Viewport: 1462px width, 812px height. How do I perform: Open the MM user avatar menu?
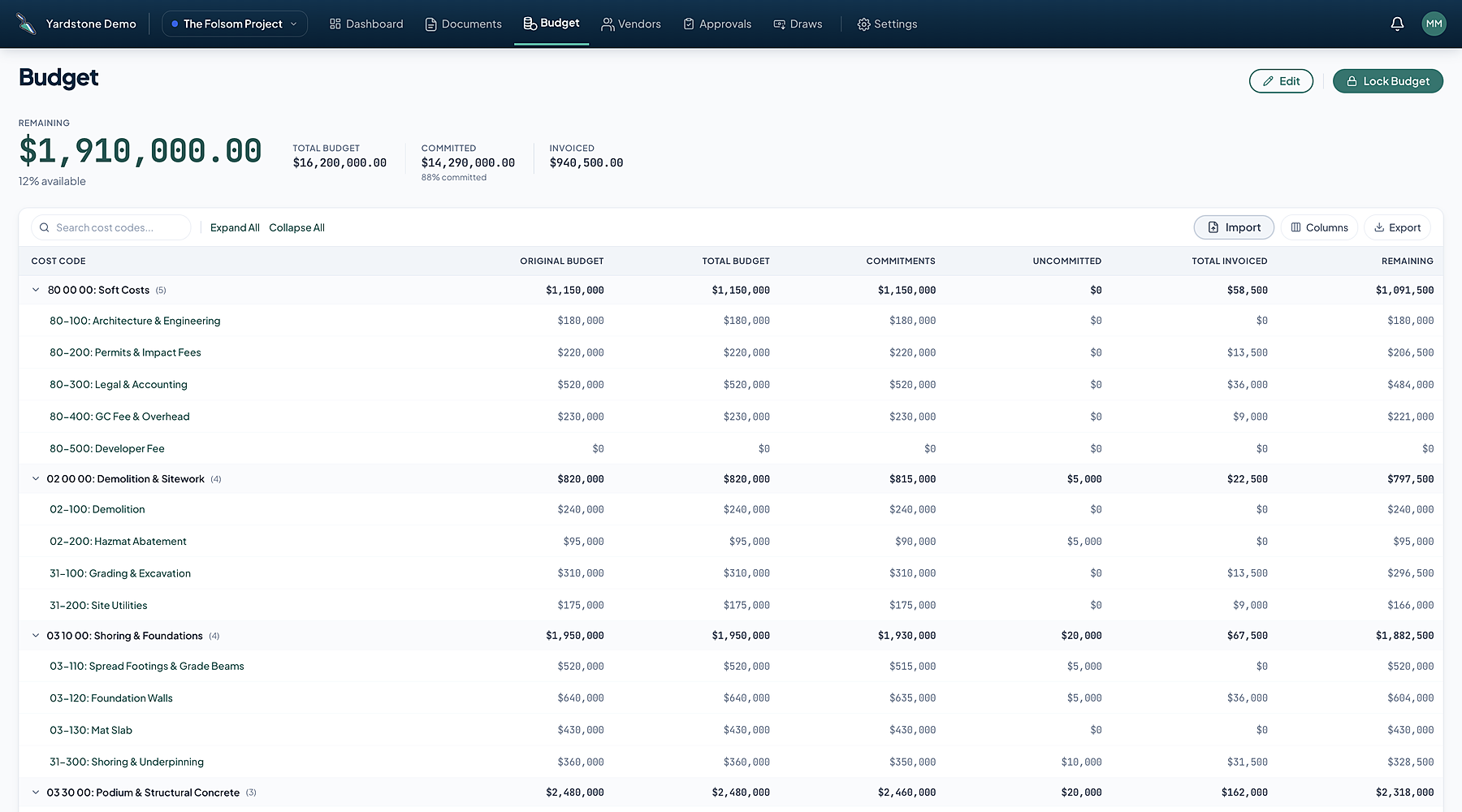1434,24
